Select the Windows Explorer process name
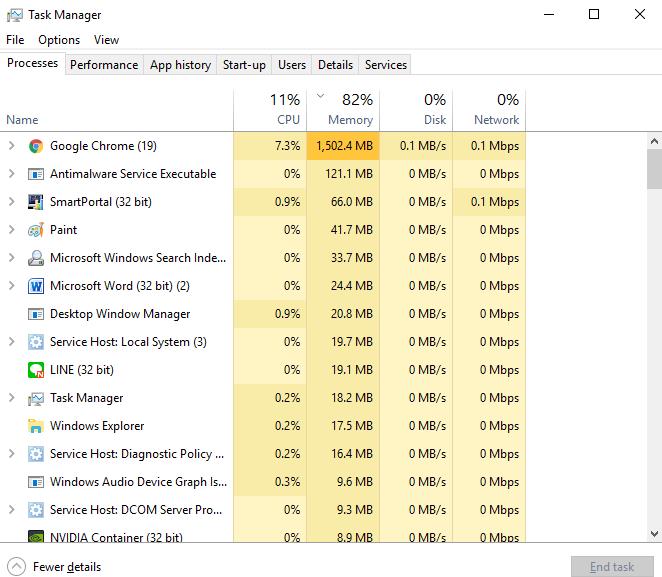The image size is (662, 577). 97,426
